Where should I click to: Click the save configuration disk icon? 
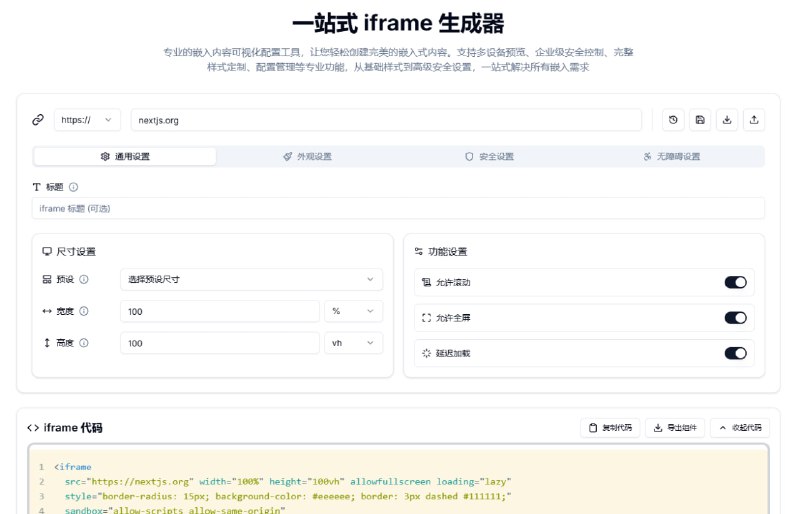[x=700, y=120]
